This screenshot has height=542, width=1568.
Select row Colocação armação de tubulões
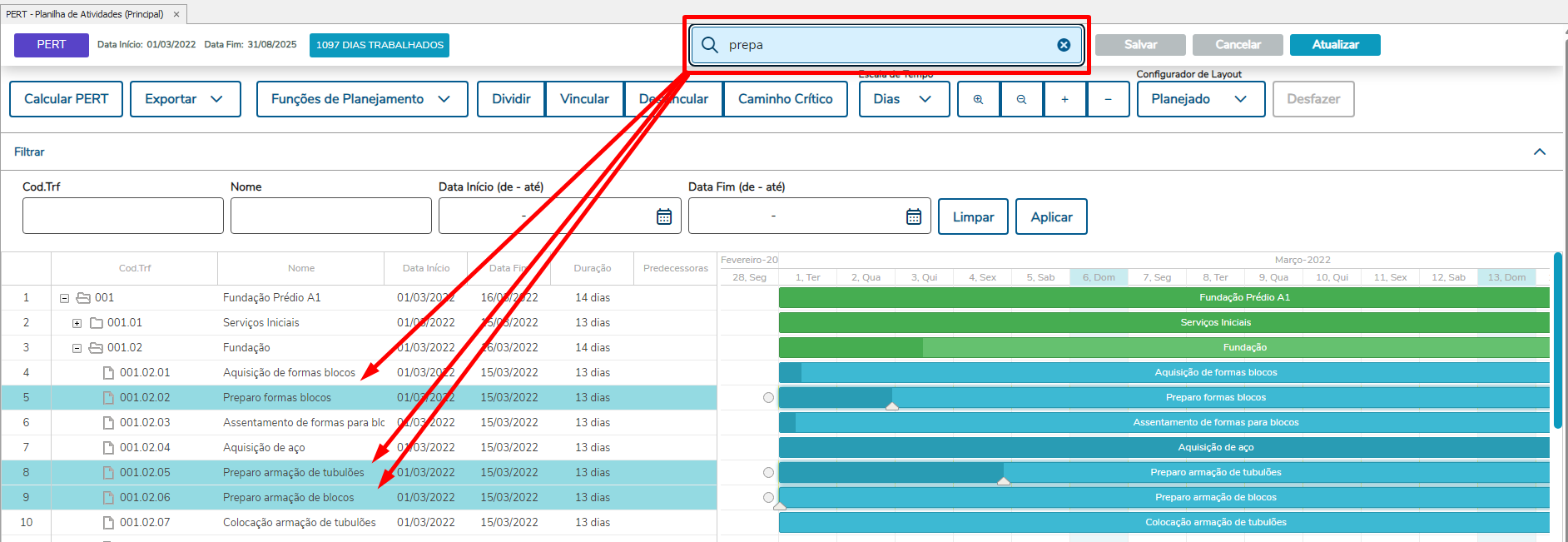[359, 522]
